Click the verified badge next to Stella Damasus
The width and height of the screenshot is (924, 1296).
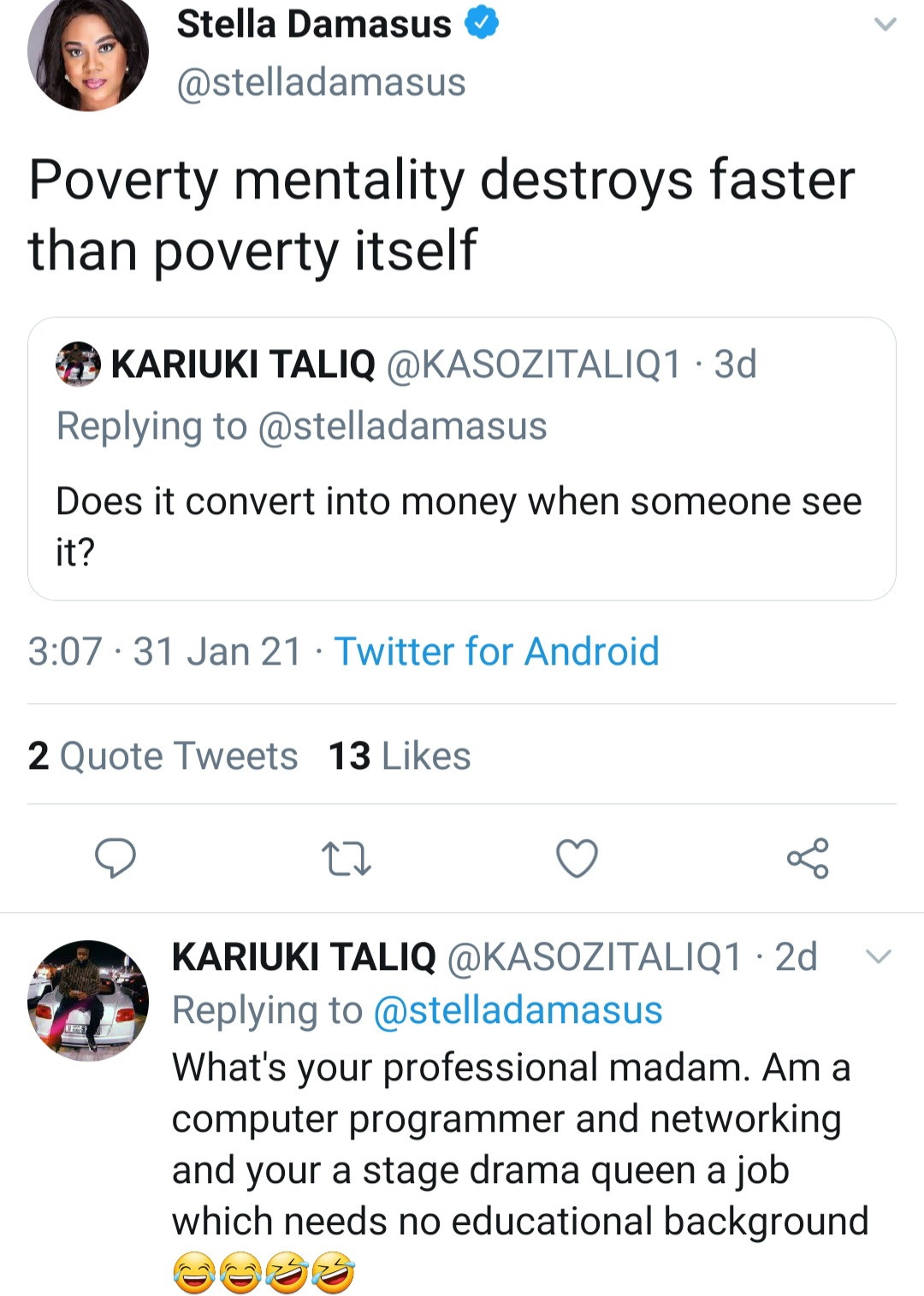coord(482,23)
